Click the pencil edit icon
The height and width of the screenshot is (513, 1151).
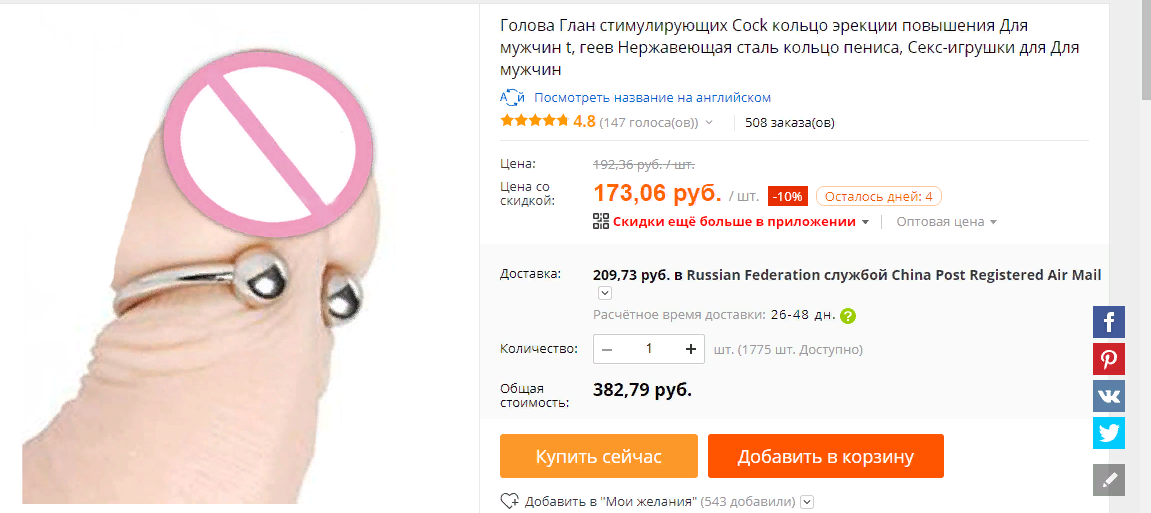[1108, 480]
